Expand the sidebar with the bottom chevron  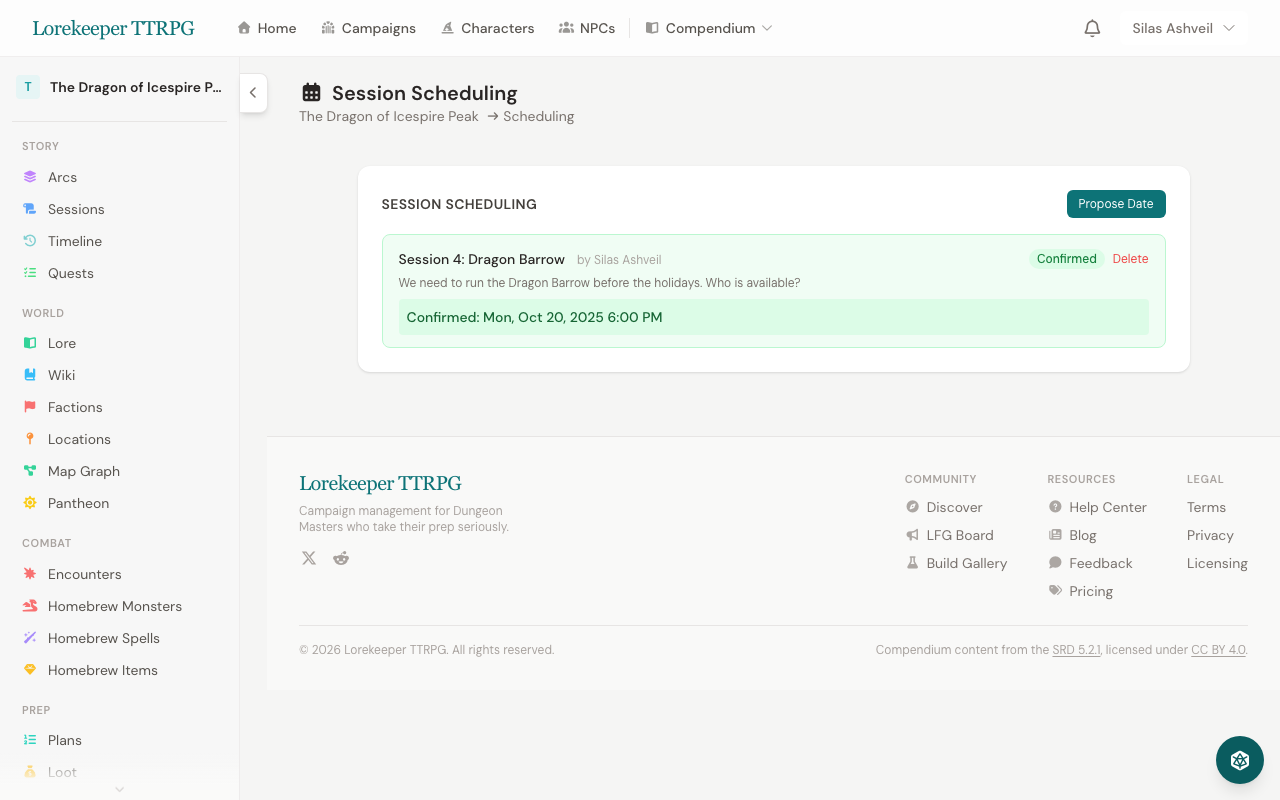(x=119, y=789)
